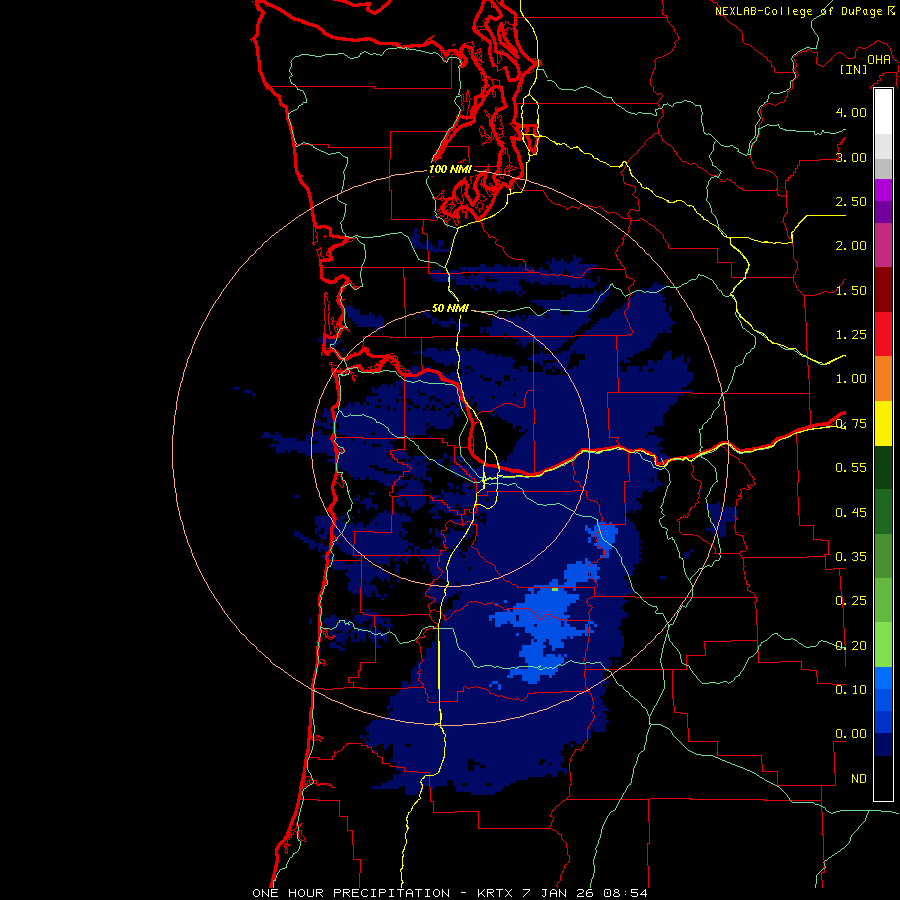Click the [IN] units label

point(854,69)
